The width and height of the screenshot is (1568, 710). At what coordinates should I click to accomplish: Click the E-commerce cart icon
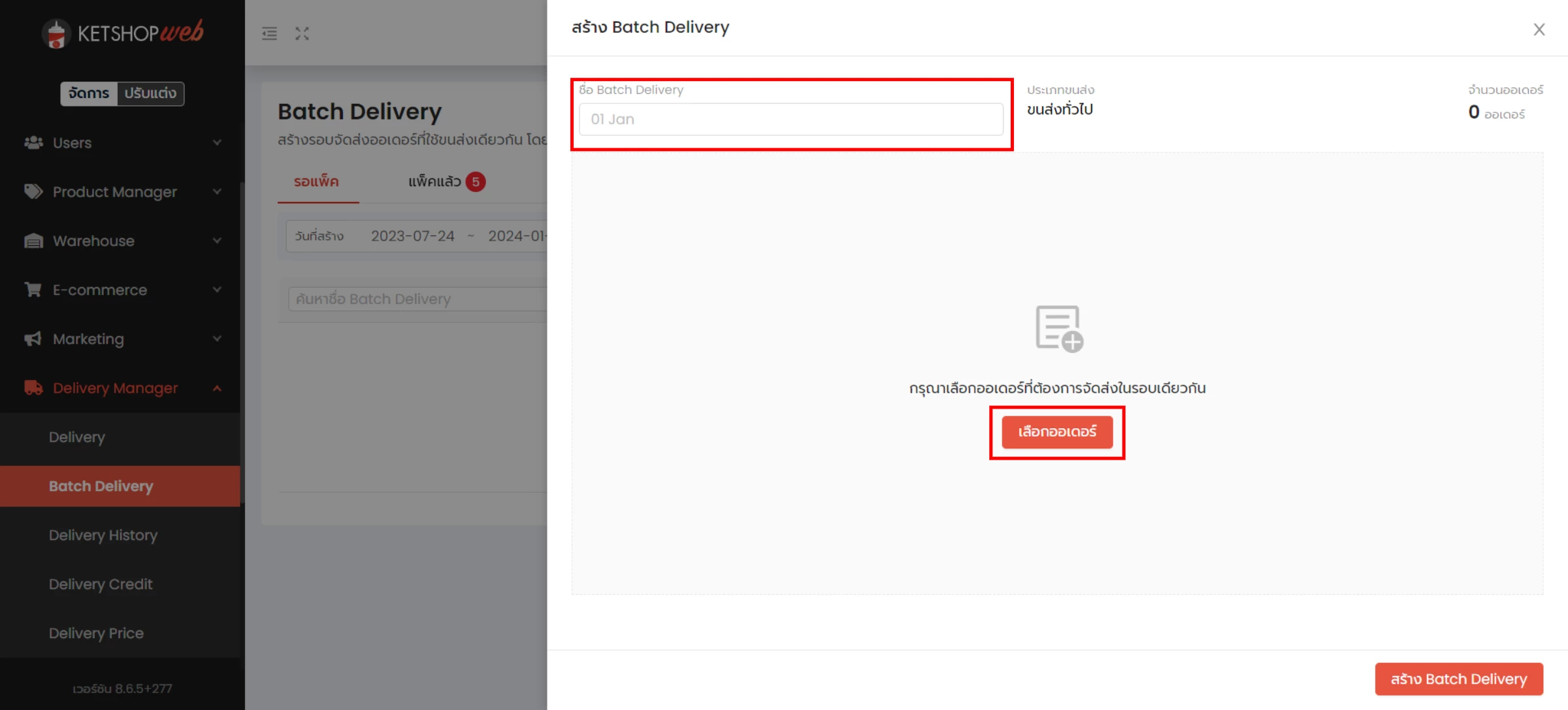(x=33, y=289)
